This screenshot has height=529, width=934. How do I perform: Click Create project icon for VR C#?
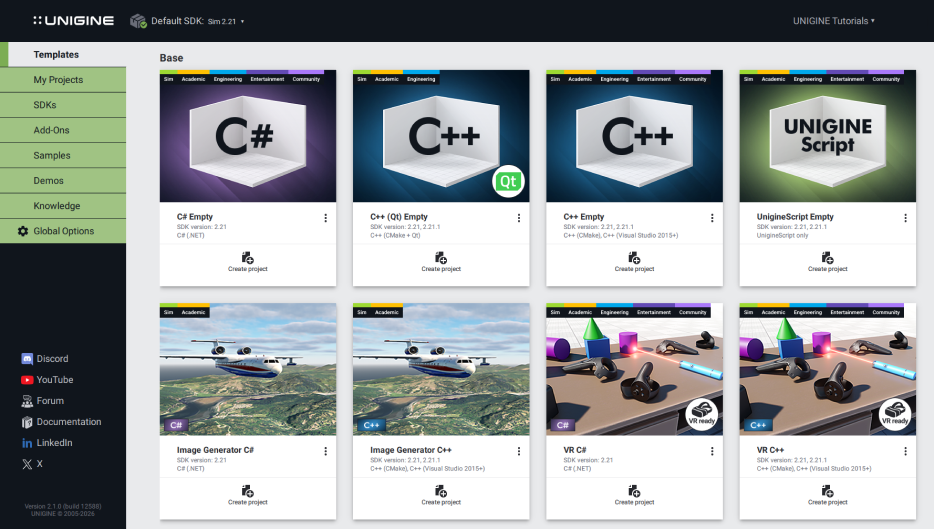click(634, 491)
